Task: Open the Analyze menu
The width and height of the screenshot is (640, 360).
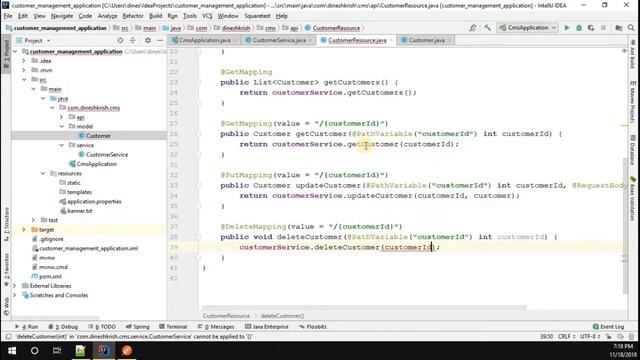Action: 107,16
